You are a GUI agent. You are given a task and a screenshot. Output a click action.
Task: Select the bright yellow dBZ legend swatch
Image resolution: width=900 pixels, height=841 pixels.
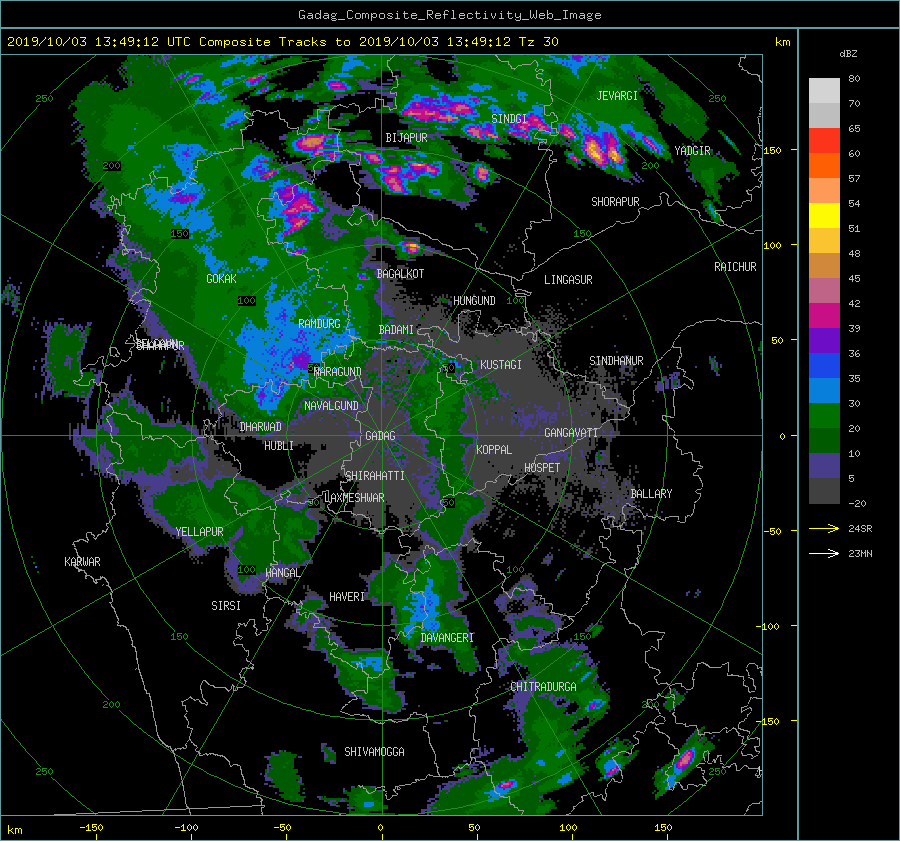point(824,216)
